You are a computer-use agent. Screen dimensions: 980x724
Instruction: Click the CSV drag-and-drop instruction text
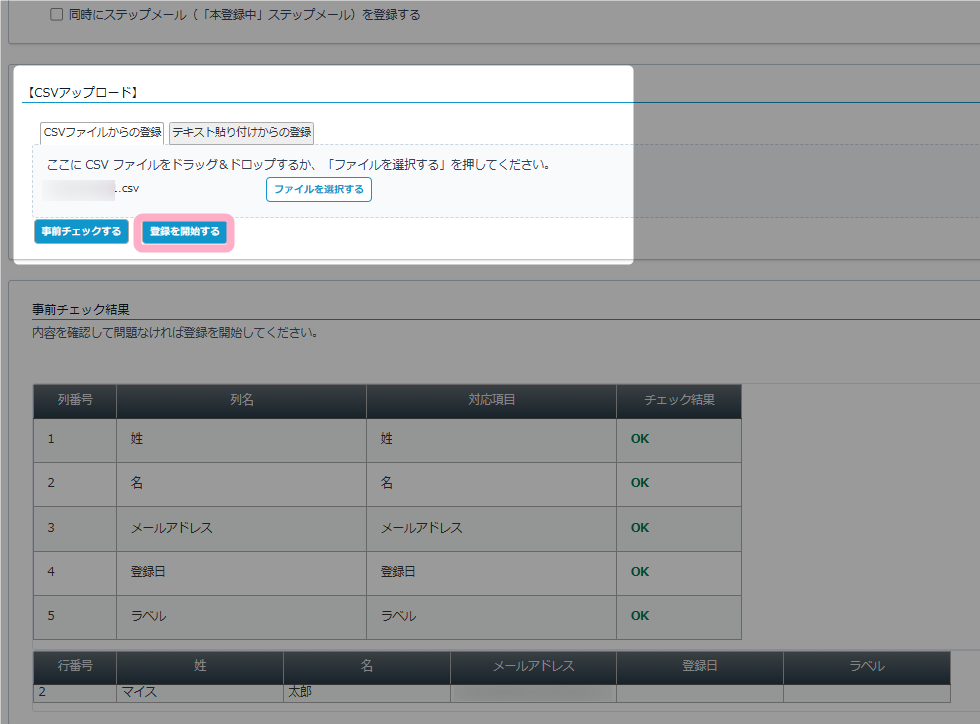[298, 164]
